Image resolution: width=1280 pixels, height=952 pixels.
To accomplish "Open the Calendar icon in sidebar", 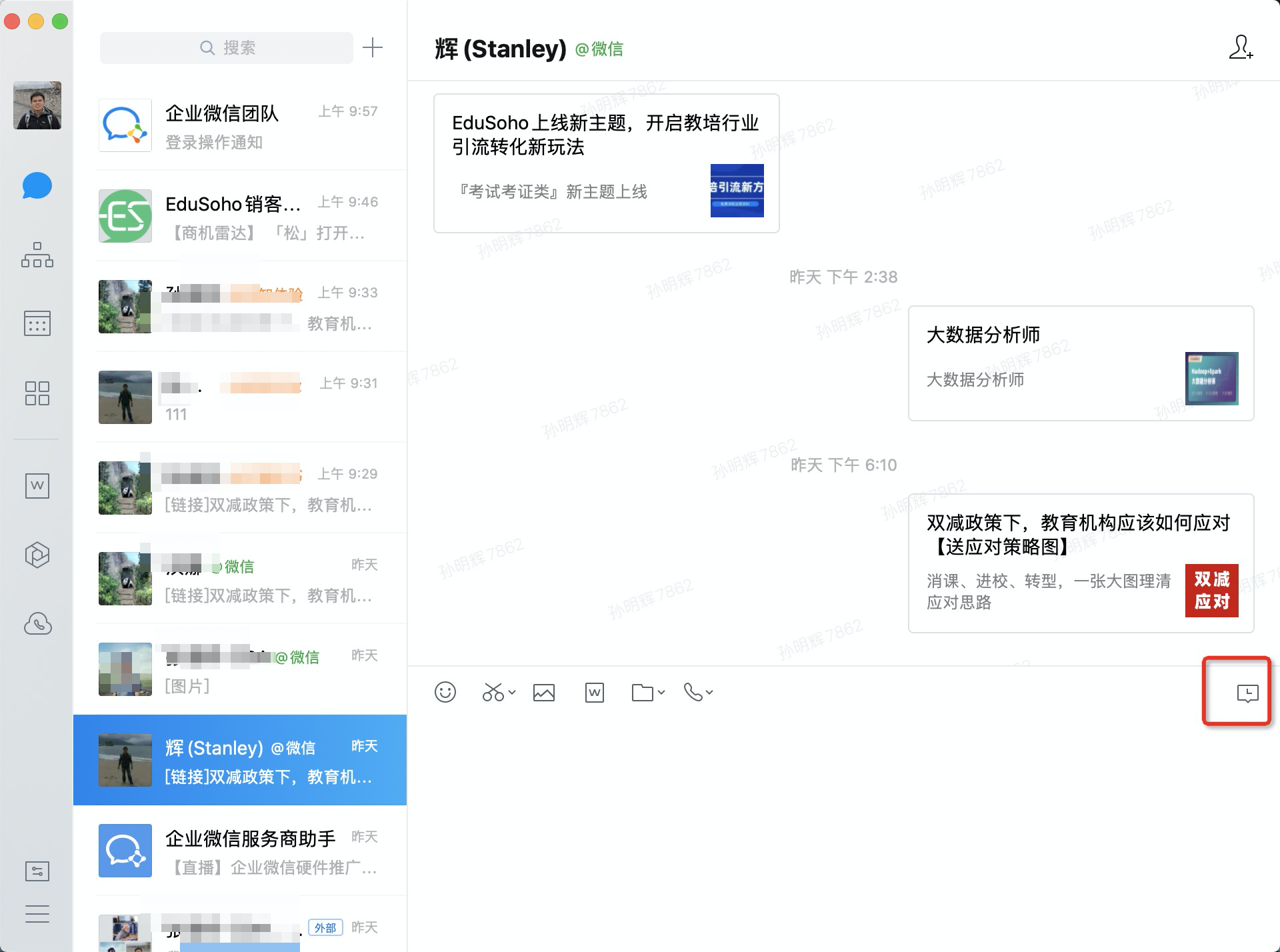I will click(37, 323).
